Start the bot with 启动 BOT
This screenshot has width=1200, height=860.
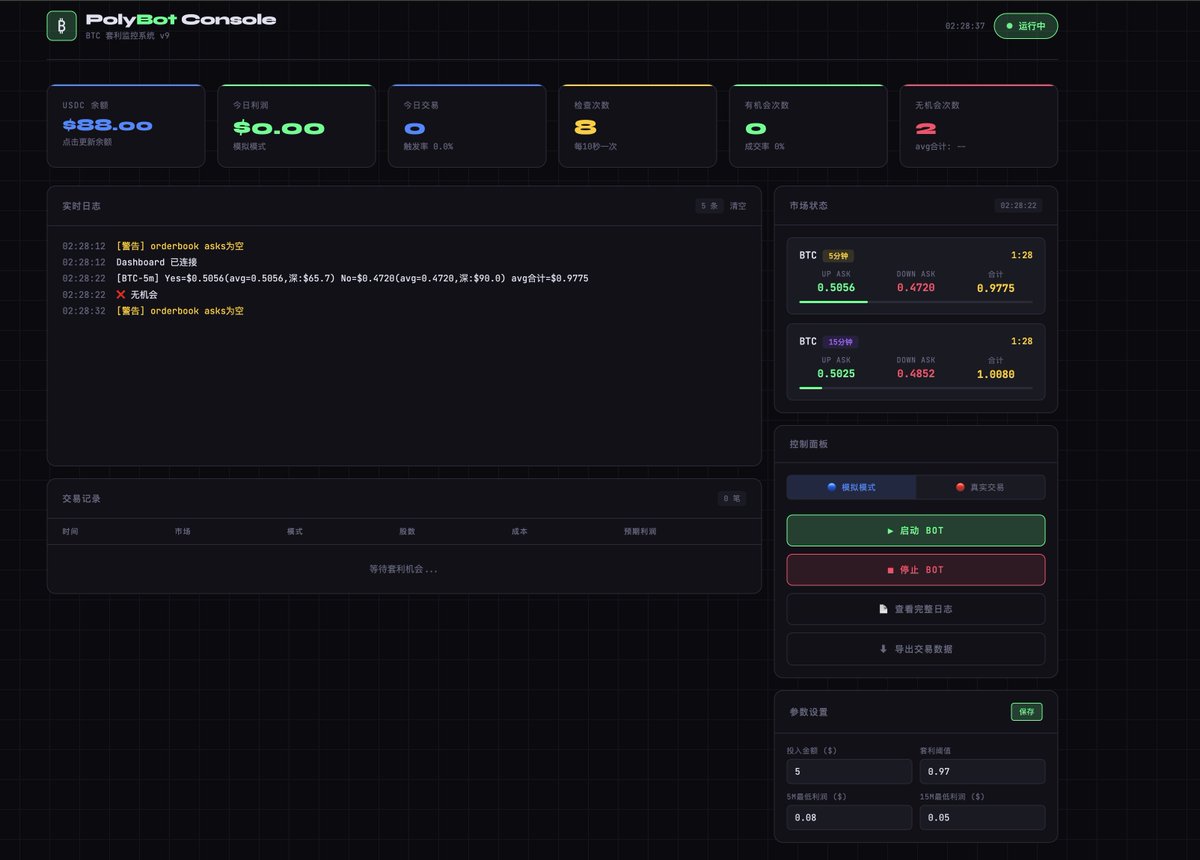pos(916,531)
